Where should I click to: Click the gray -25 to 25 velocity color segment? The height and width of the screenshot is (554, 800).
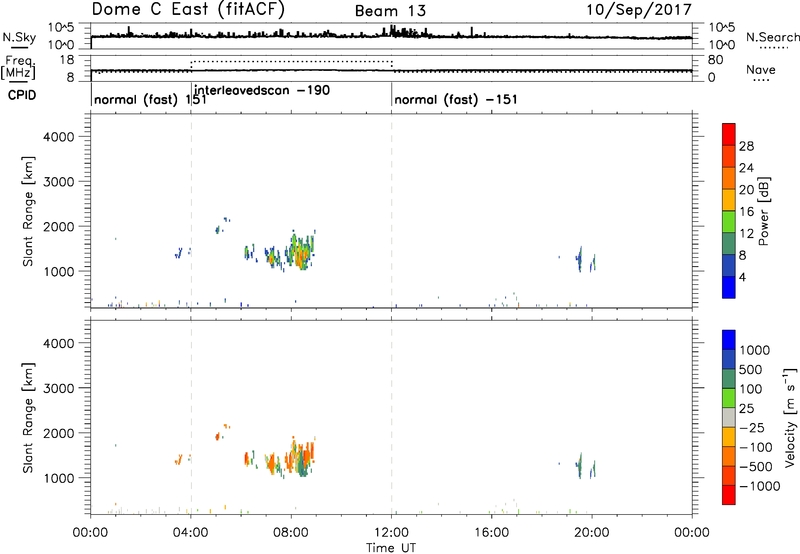pos(729,417)
